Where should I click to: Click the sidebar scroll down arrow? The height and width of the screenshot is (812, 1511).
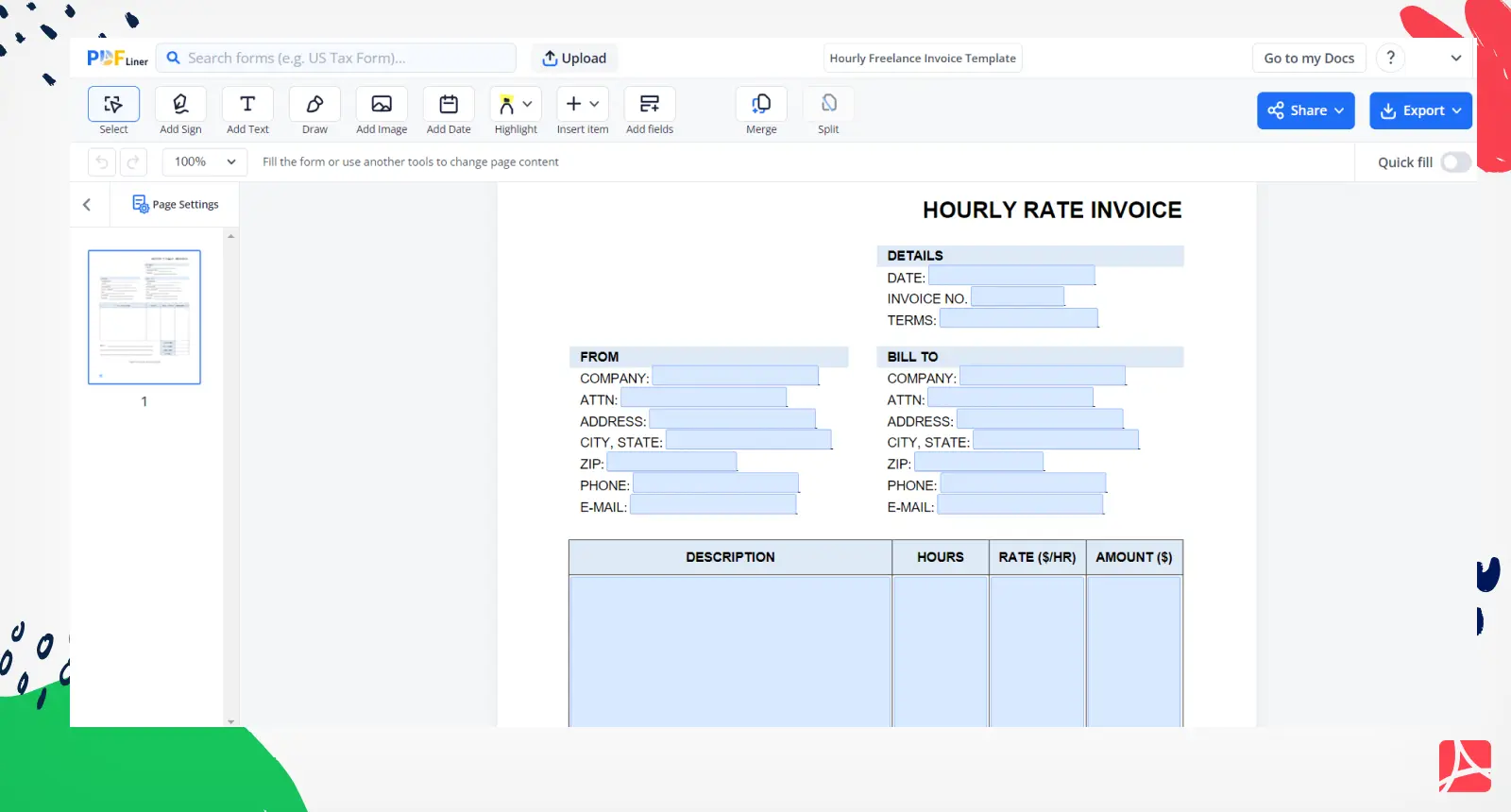click(x=231, y=721)
